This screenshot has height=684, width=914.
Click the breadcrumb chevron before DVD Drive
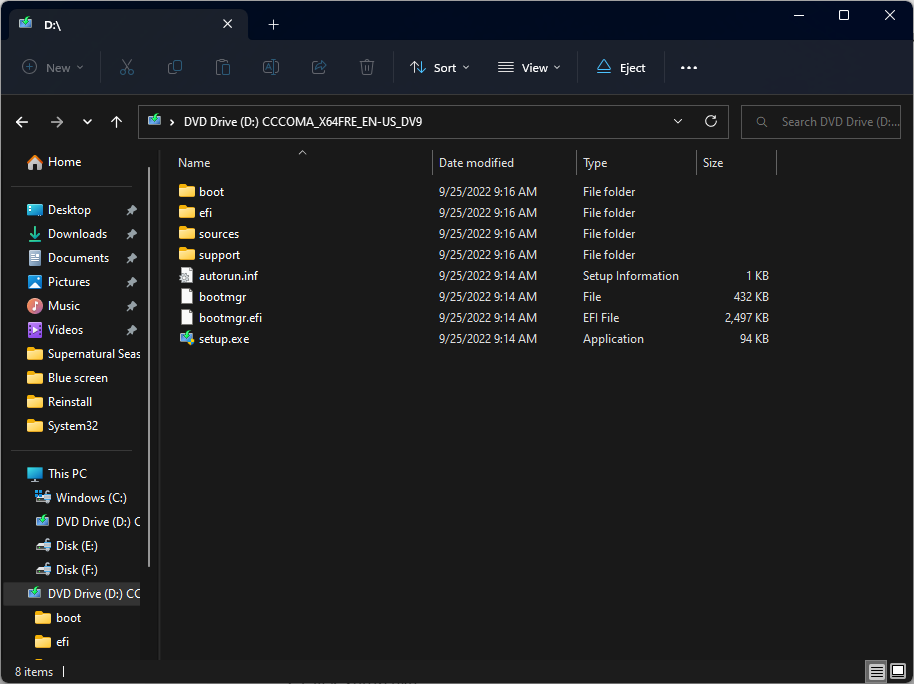172,122
